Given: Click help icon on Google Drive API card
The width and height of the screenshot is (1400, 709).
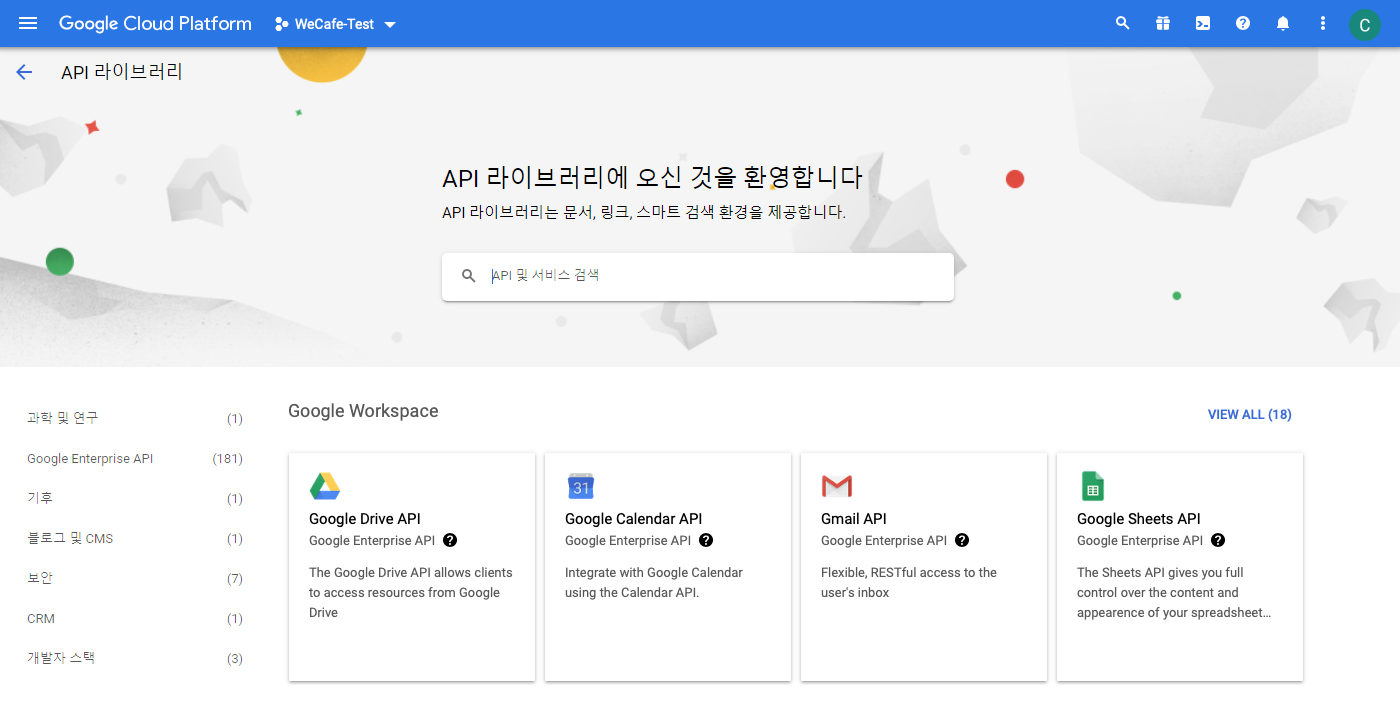Looking at the screenshot, I should [450, 540].
